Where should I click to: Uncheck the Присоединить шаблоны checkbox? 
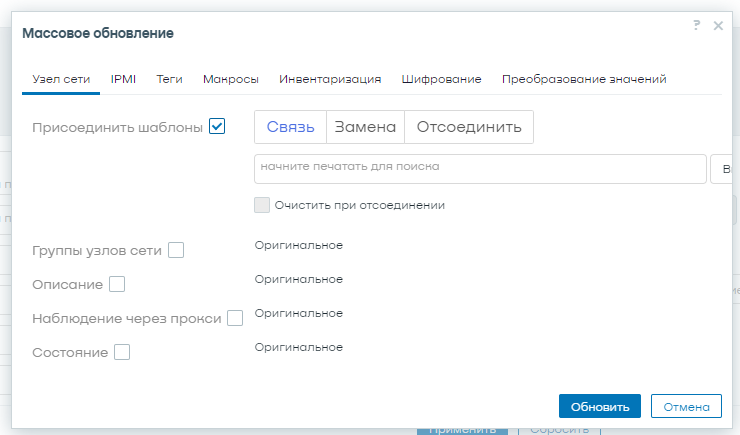tap(217, 126)
